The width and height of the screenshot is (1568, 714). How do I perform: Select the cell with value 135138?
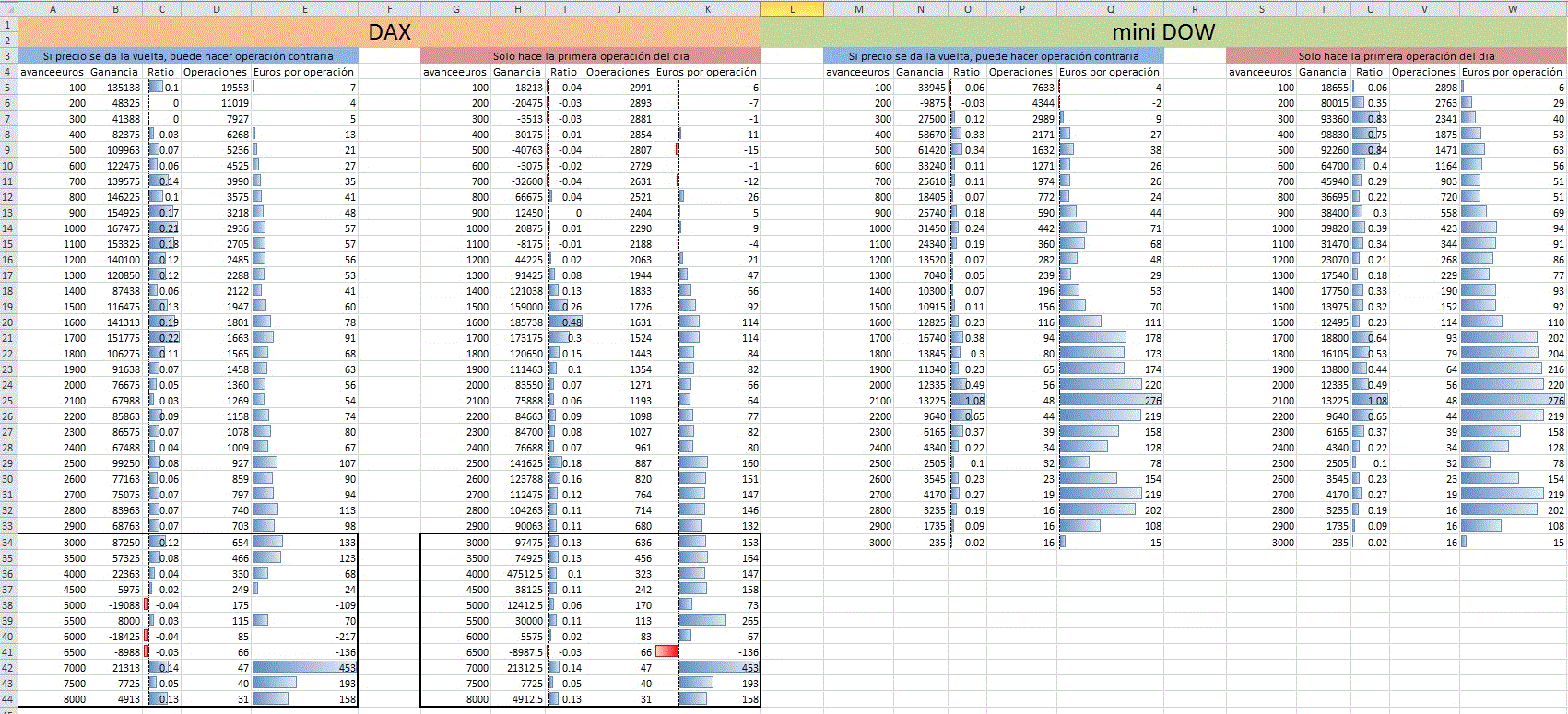click(116, 88)
